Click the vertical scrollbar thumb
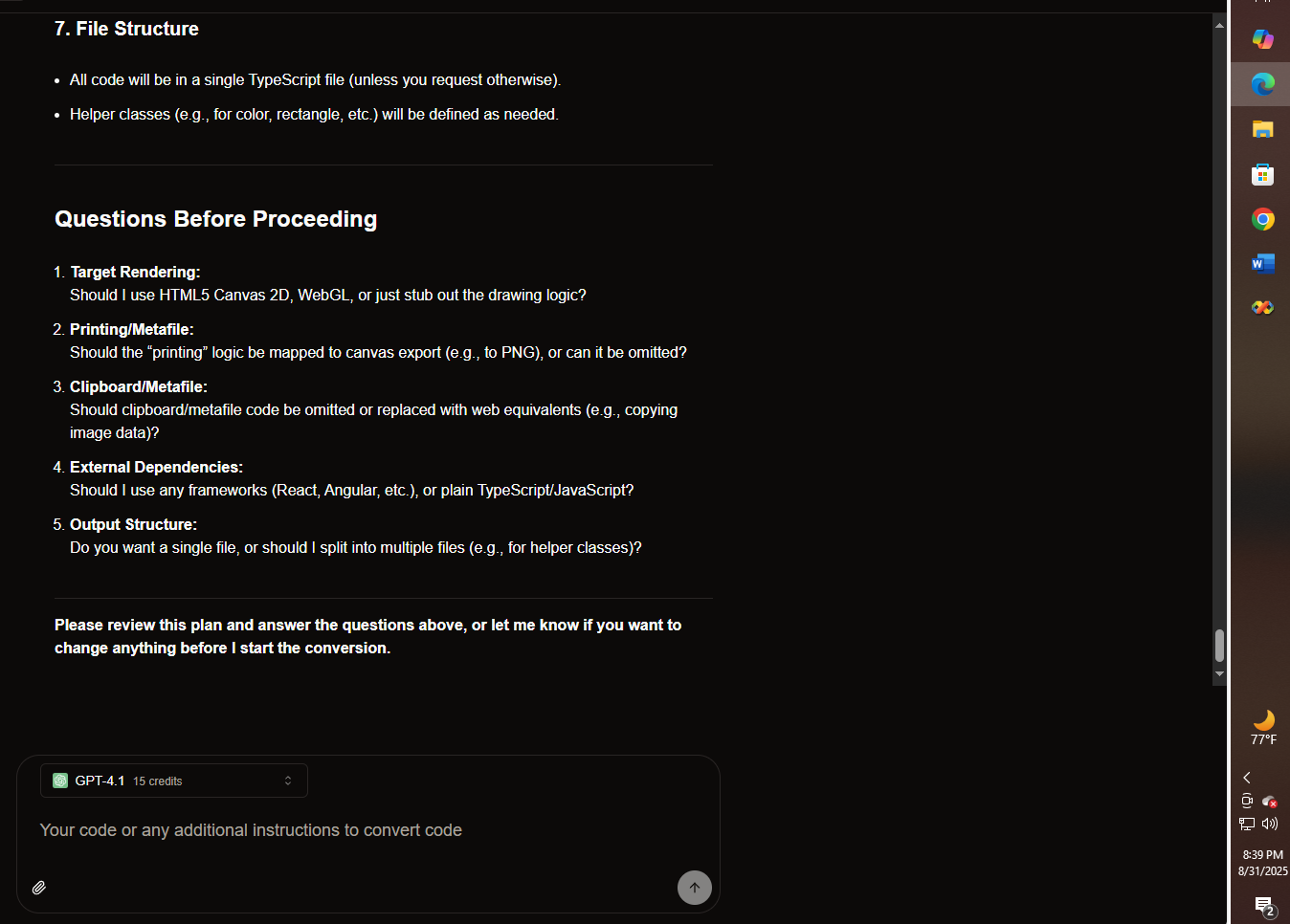The height and width of the screenshot is (924, 1290). [x=1219, y=646]
